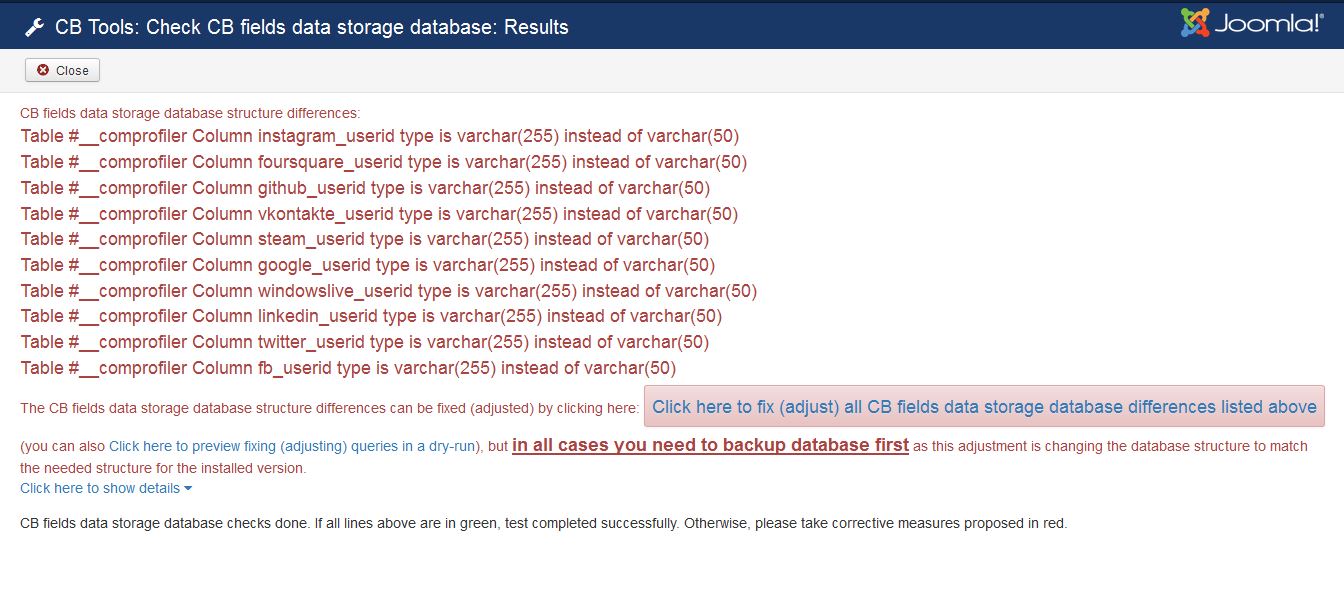This screenshot has width=1344, height=593.
Task: Open the dry-run preview fixing queries link
Action: click(295, 446)
